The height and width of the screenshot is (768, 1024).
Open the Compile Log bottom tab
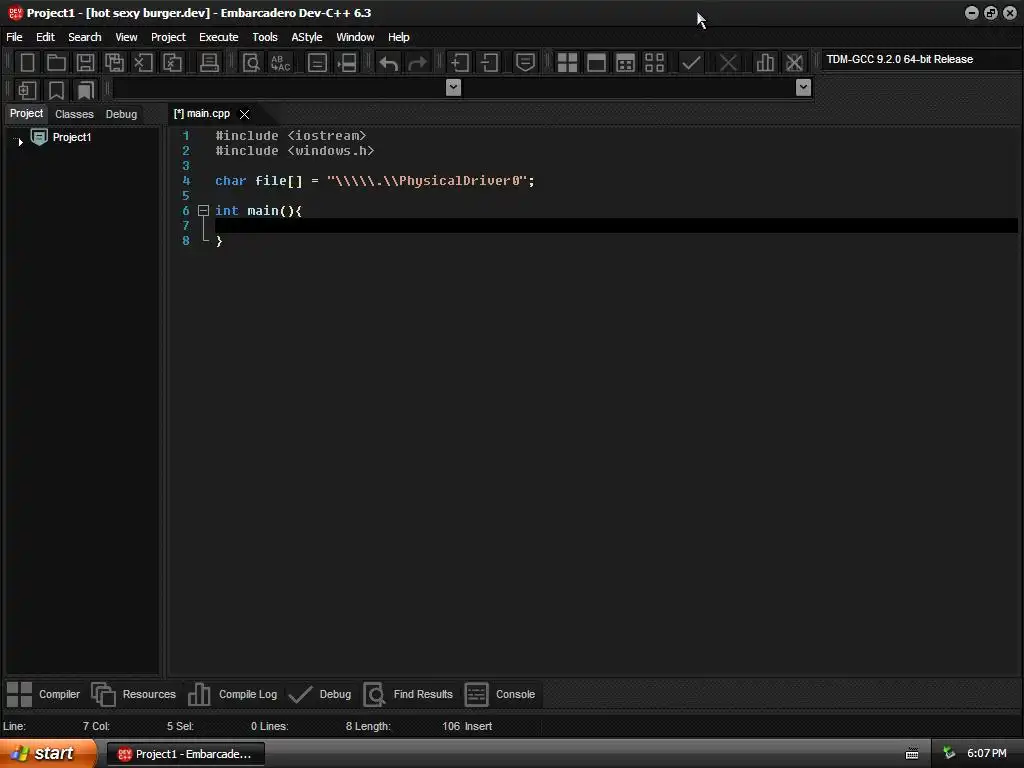pyautogui.click(x=232, y=694)
